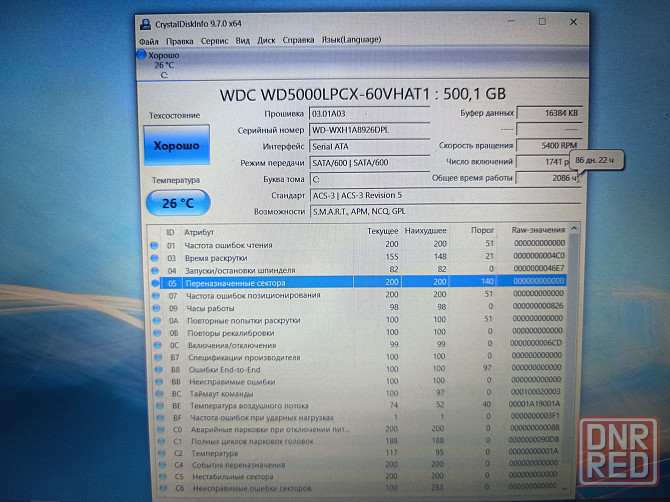
Task: Click status icon for Время раскрутки row
Action: [x=153, y=257]
